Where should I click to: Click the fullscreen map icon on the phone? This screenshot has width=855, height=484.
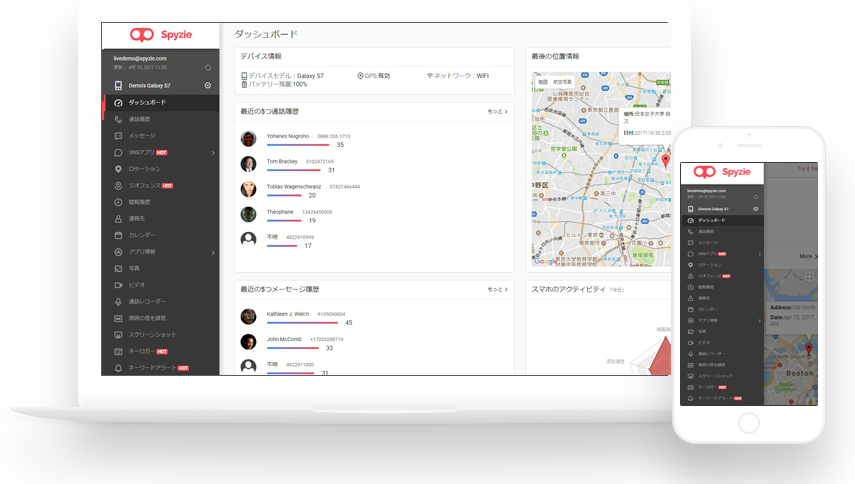(809, 277)
